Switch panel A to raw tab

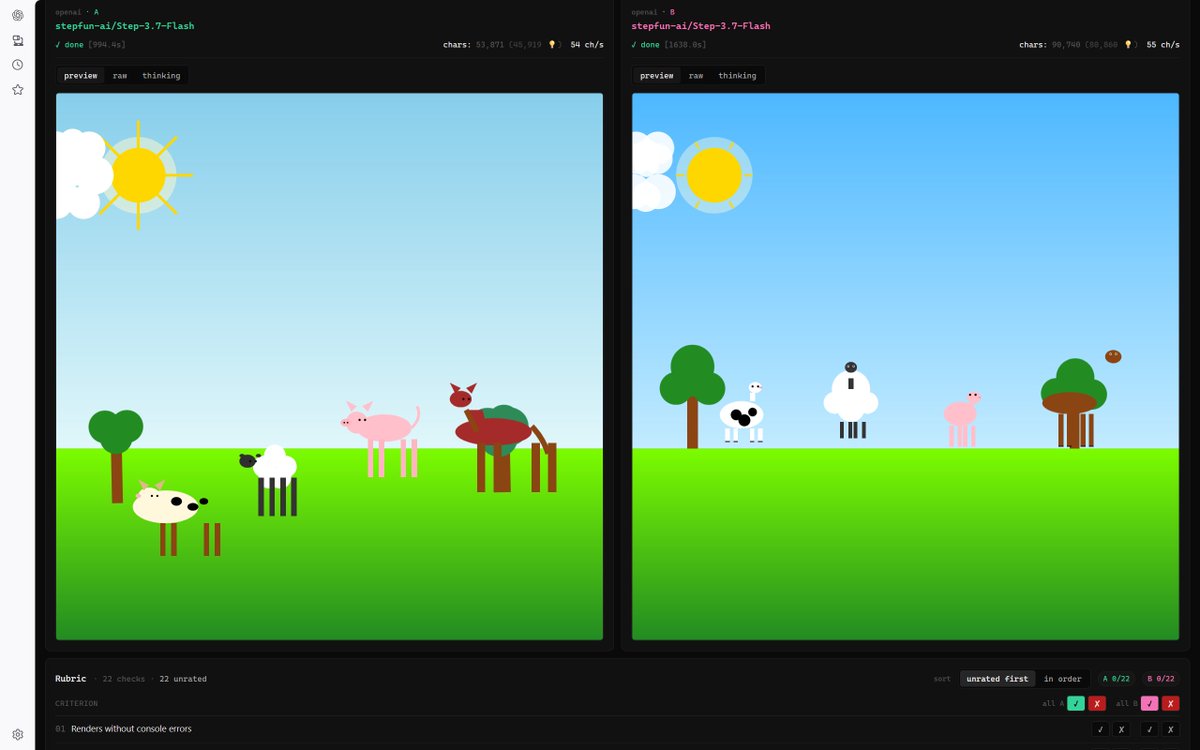pyautogui.click(x=120, y=76)
